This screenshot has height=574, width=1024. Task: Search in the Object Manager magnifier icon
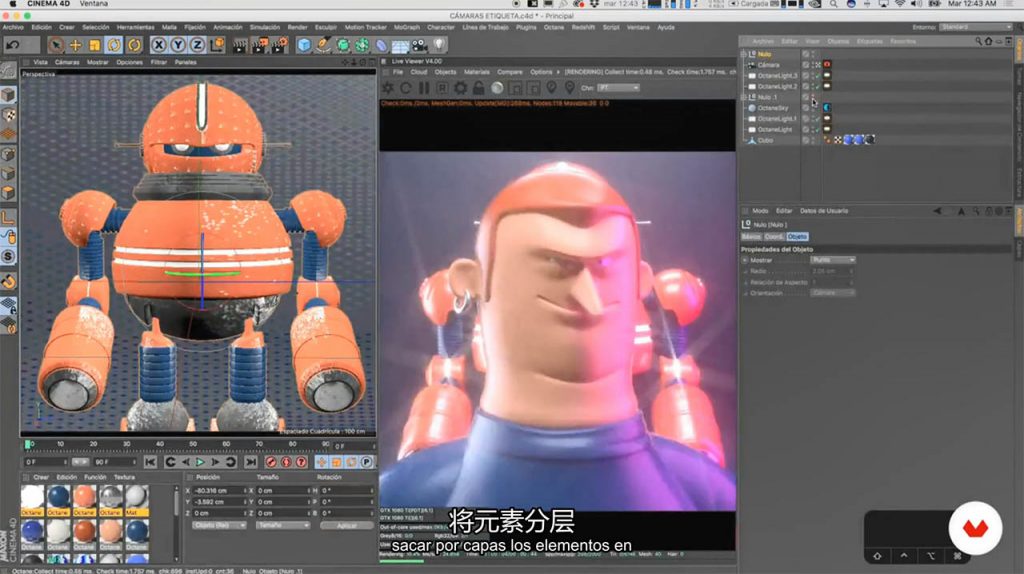pyautogui.click(x=978, y=41)
